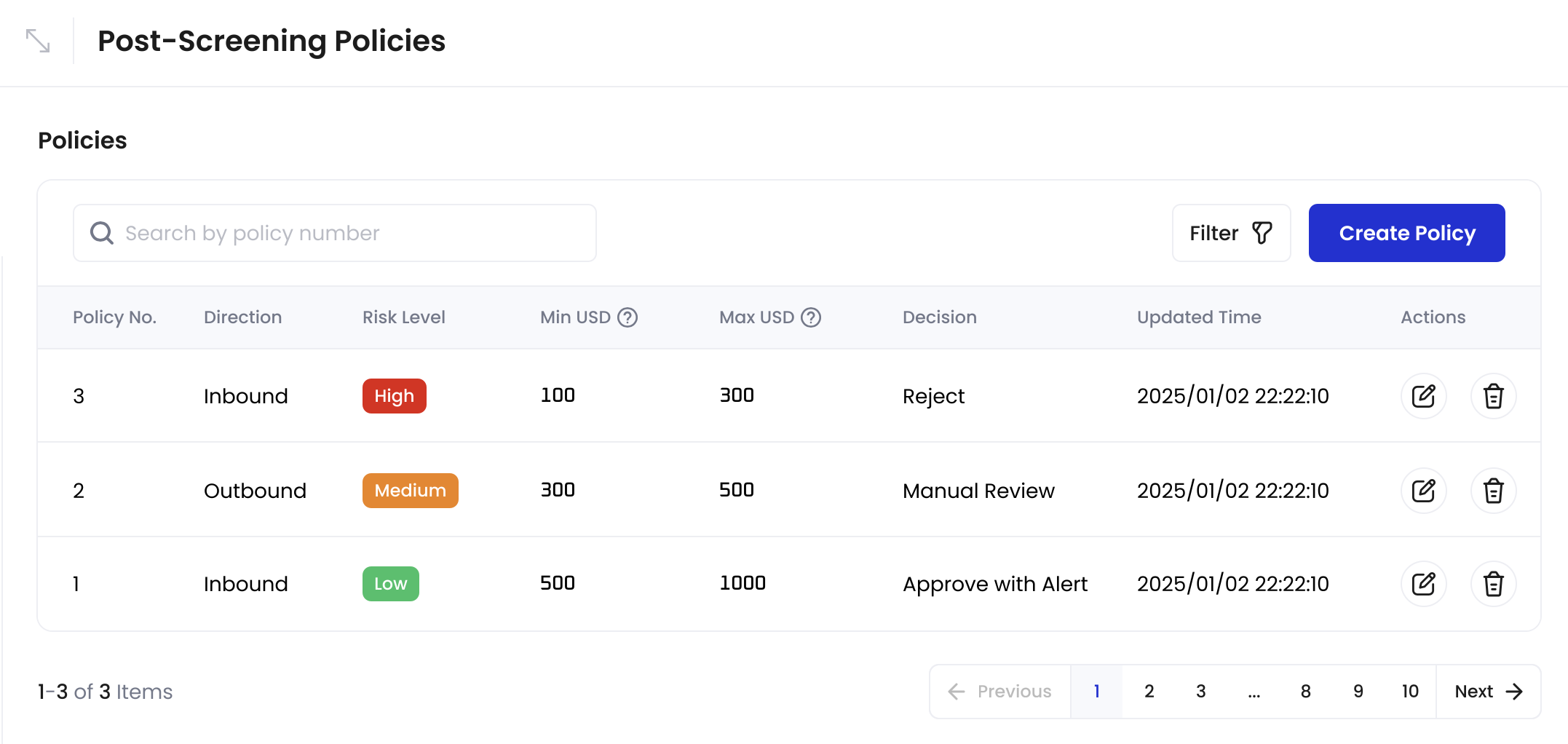Delete policy number 2

coord(1493,491)
